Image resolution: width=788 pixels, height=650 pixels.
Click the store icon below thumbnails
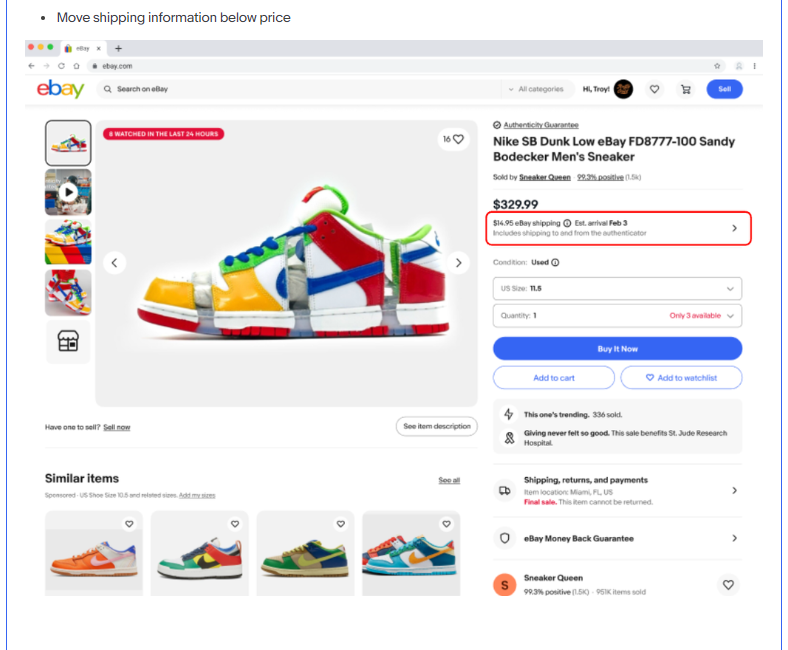[x=68, y=341]
